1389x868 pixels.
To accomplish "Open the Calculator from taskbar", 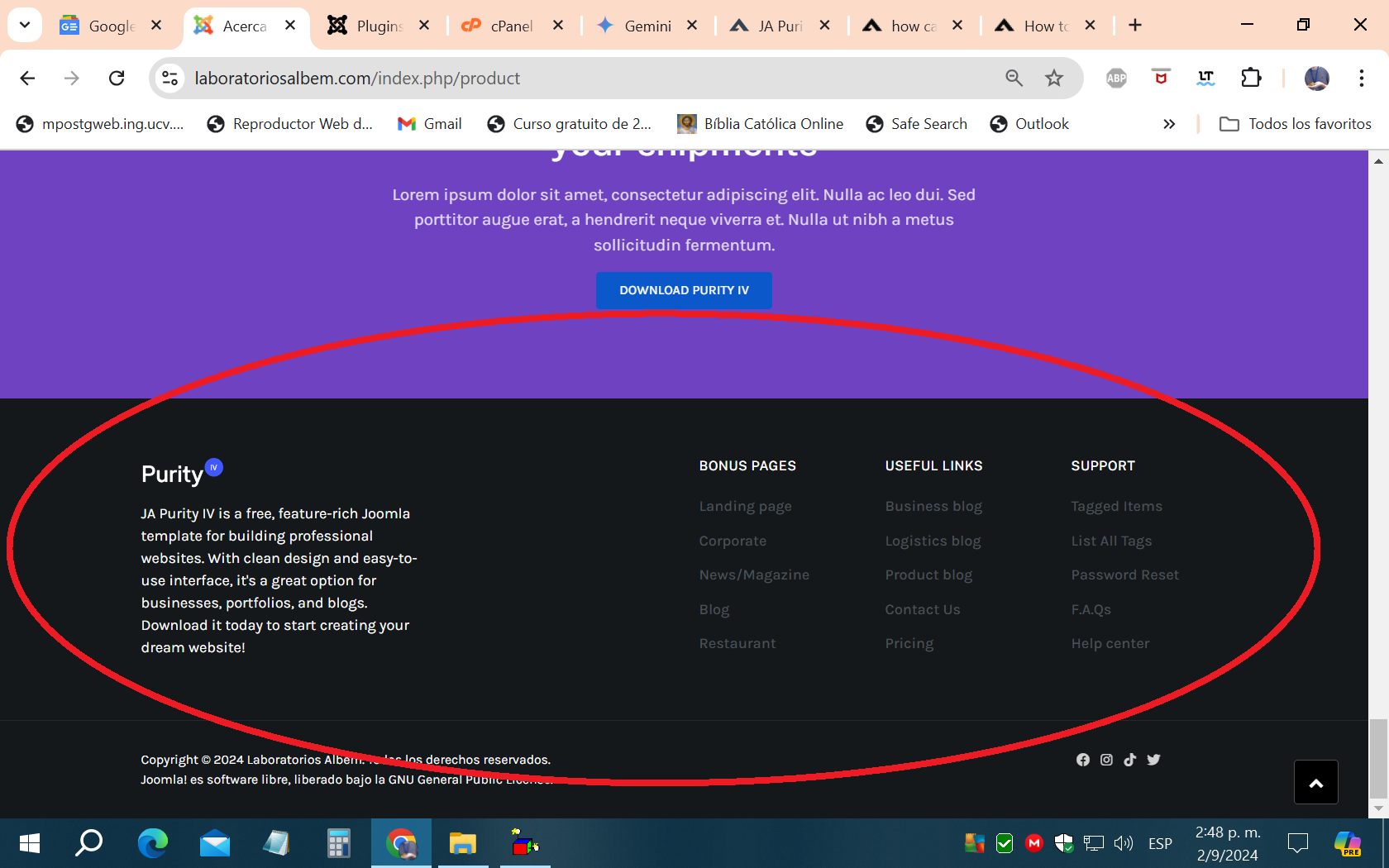I will point(338,843).
